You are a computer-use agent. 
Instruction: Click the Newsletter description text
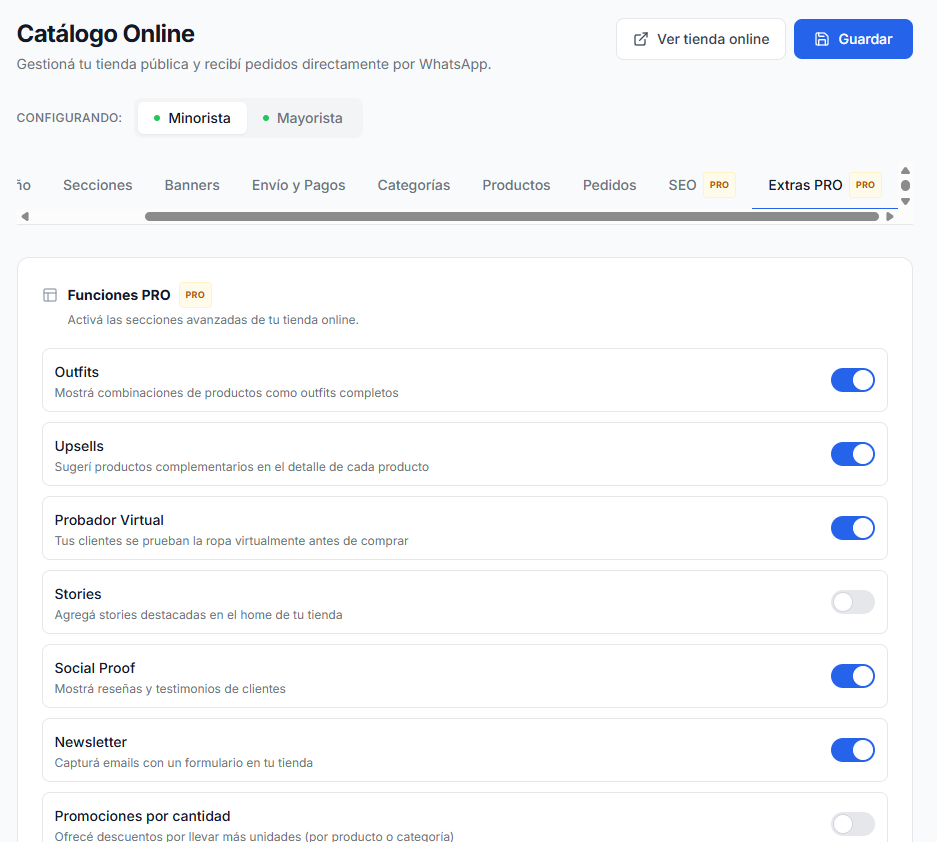pos(183,763)
